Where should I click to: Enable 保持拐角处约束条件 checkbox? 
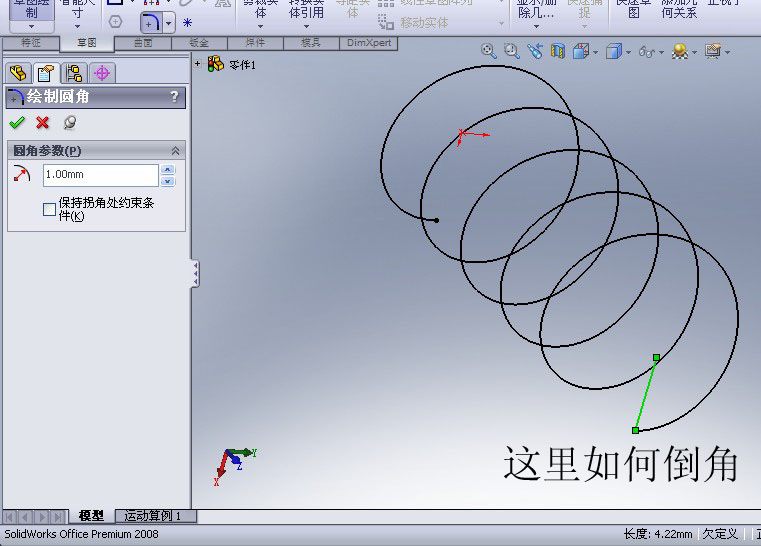click(x=49, y=209)
